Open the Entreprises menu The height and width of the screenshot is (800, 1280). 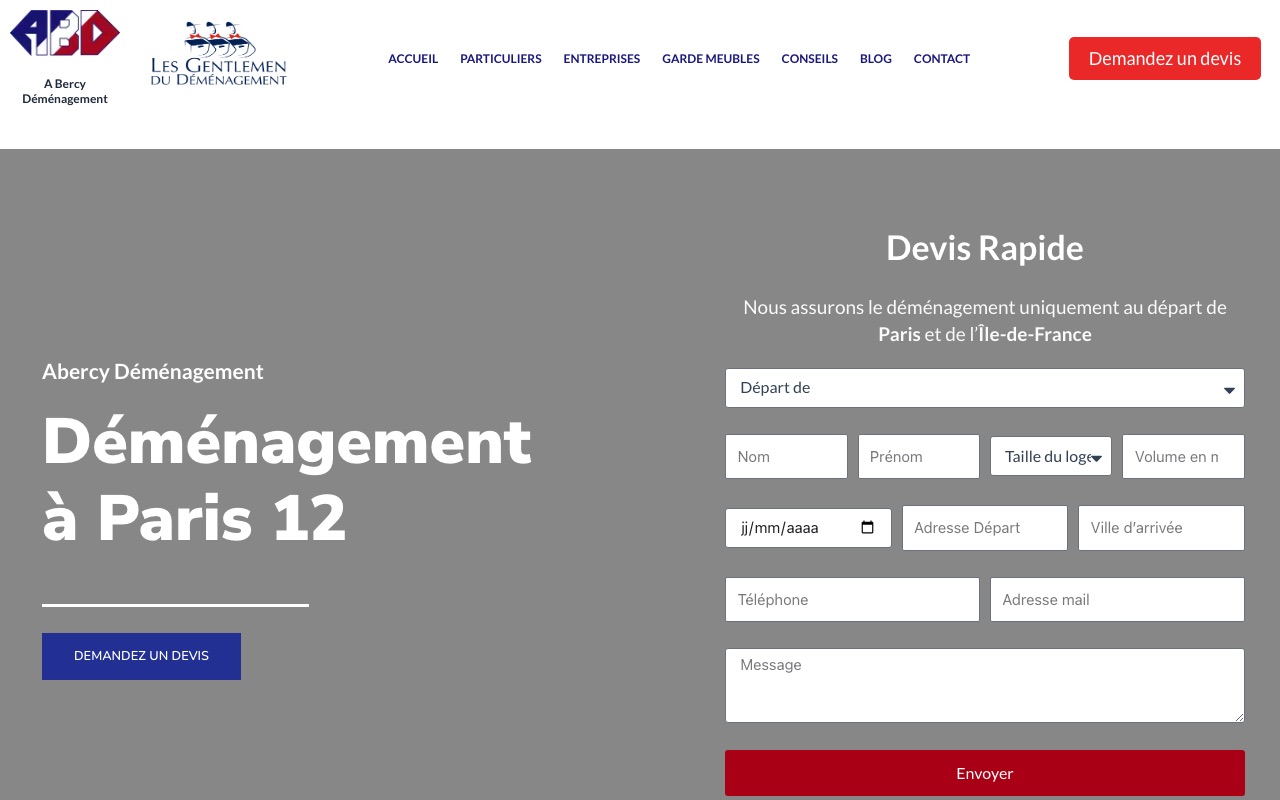click(x=602, y=59)
